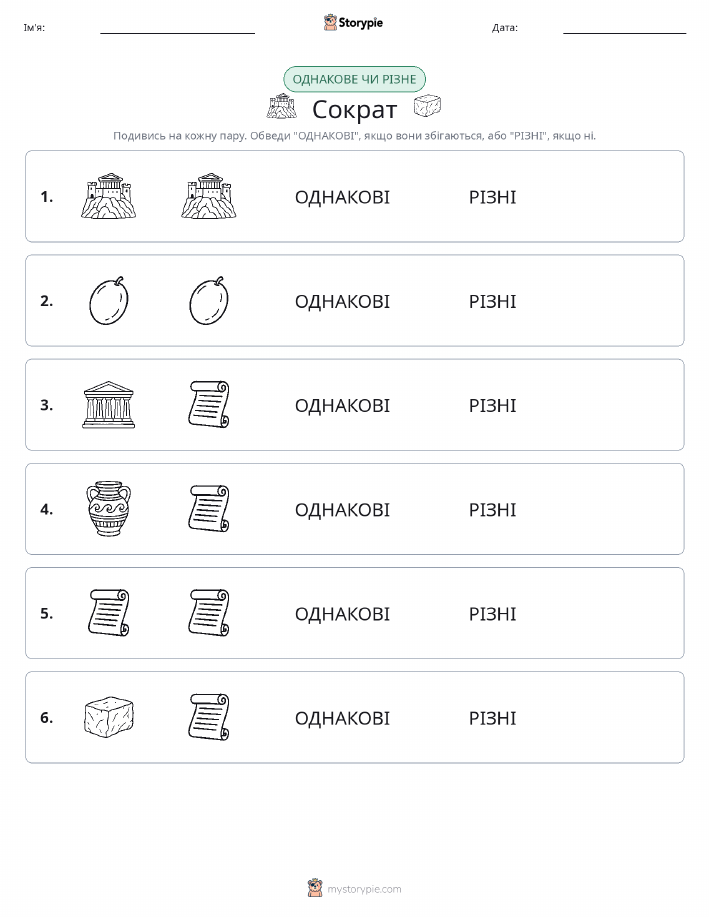Click the Storypie logo at top
This screenshot has width=709, height=917.
[353, 23]
